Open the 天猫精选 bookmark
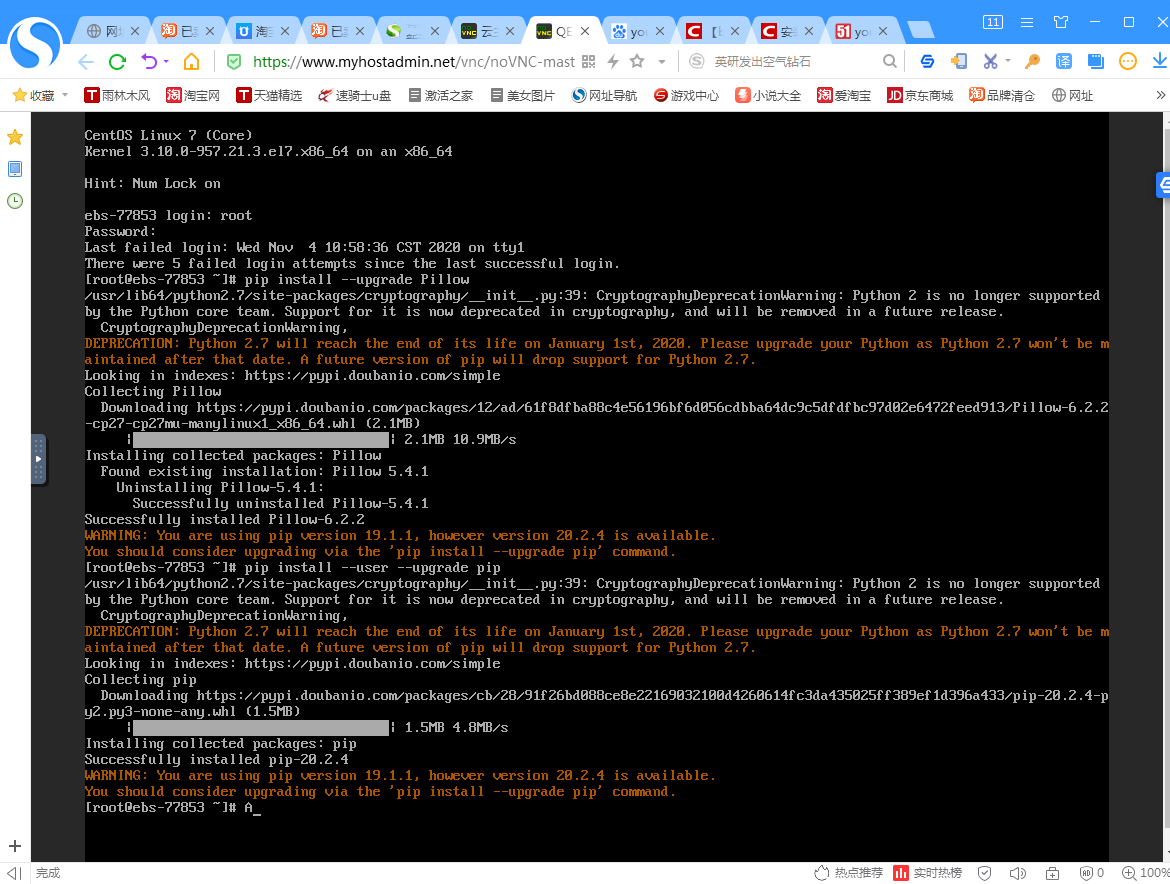This screenshot has width=1170, height=884. point(269,95)
